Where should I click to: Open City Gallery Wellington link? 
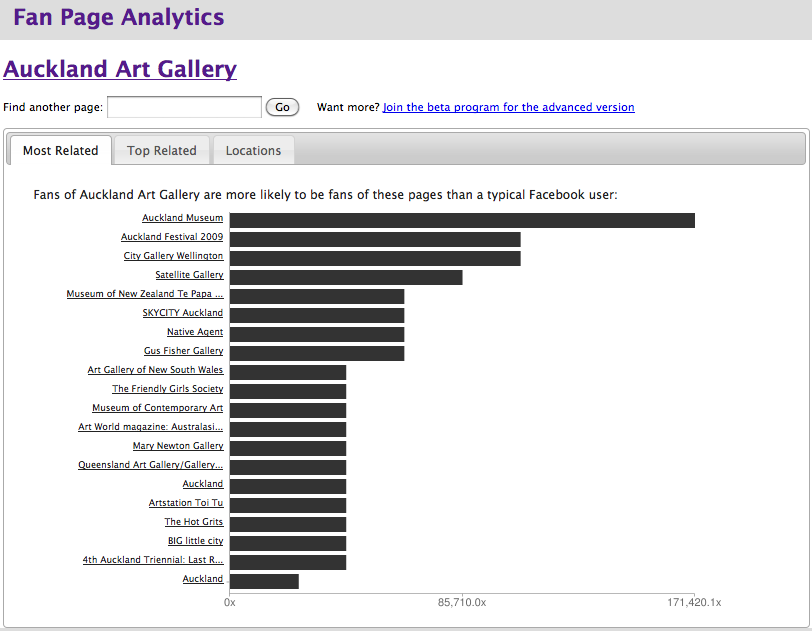[x=173, y=256]
